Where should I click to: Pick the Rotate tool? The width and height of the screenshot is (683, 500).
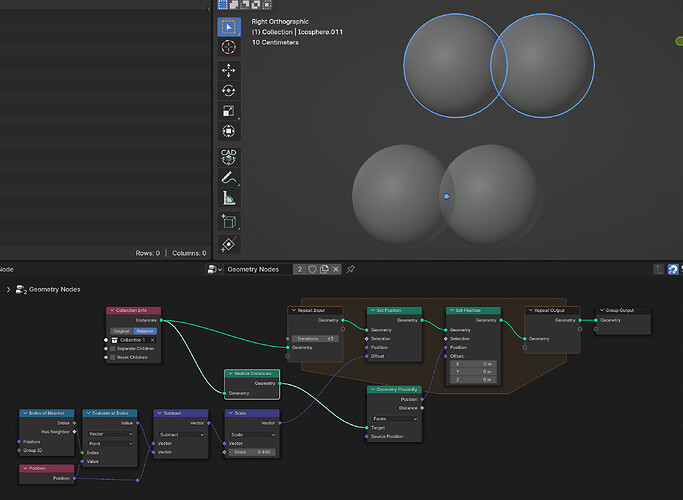pyautogui.click(x=229, y=91)
